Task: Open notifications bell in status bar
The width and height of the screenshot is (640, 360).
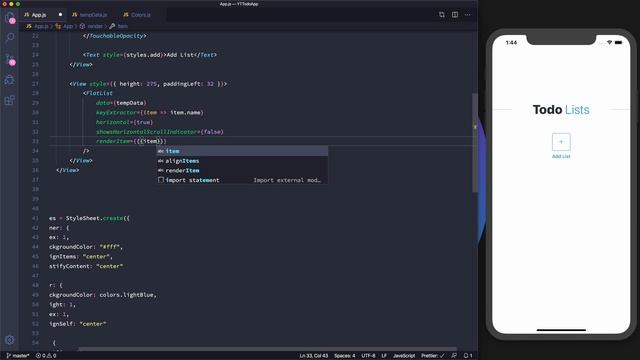Action: click(468, 356)
